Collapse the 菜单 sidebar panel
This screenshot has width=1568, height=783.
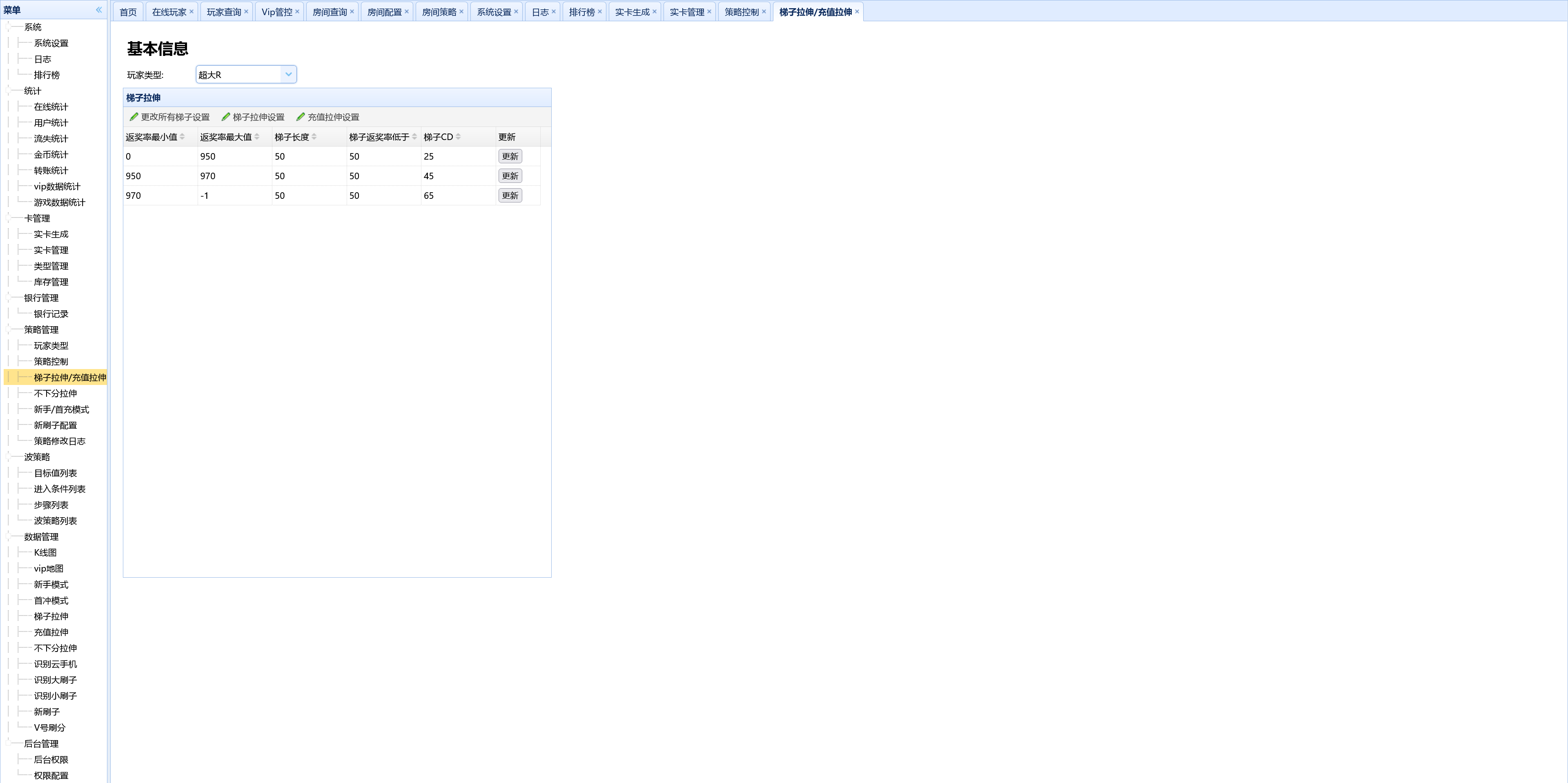[98, 10]
